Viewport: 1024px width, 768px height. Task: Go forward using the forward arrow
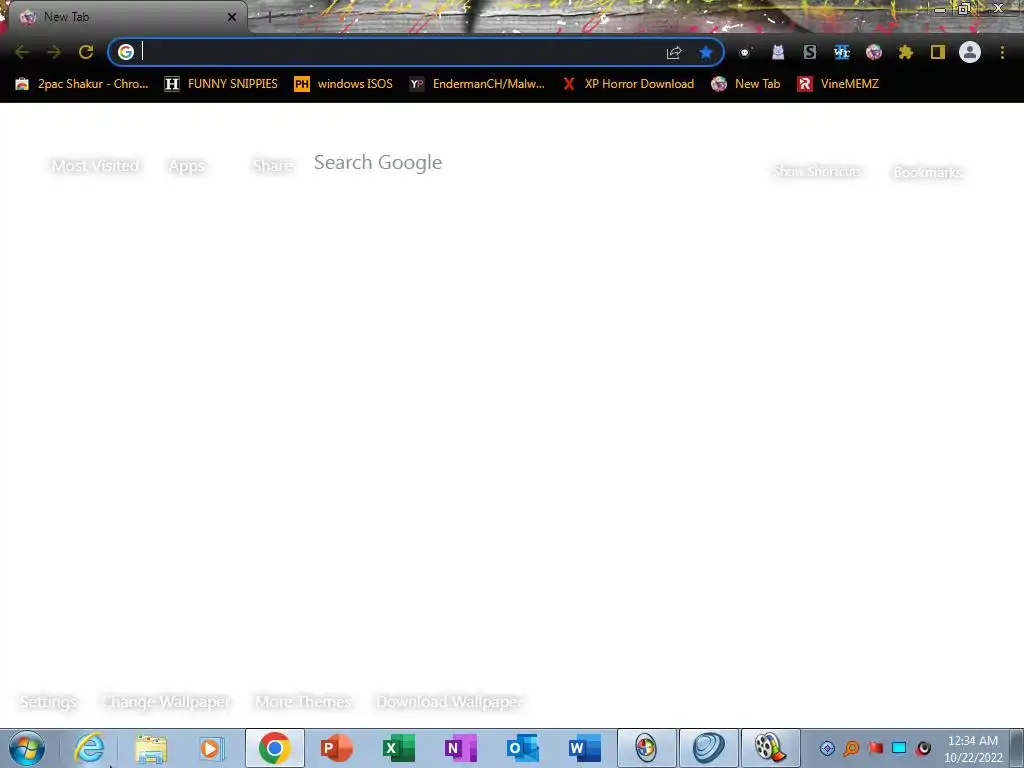tap(54, 52)
